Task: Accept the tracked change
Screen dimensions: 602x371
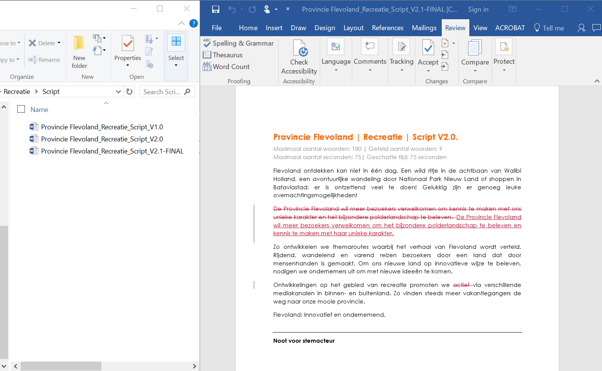Action: tap(428, 56)
